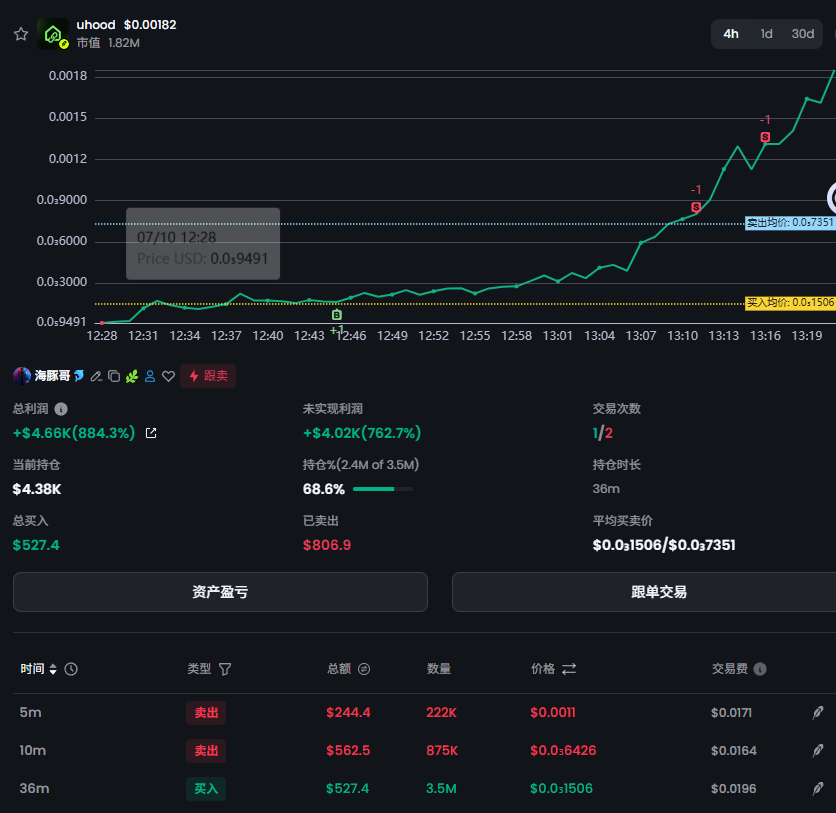
Task: Click the clock icon in 时间 header
Action: pos(71,669)
